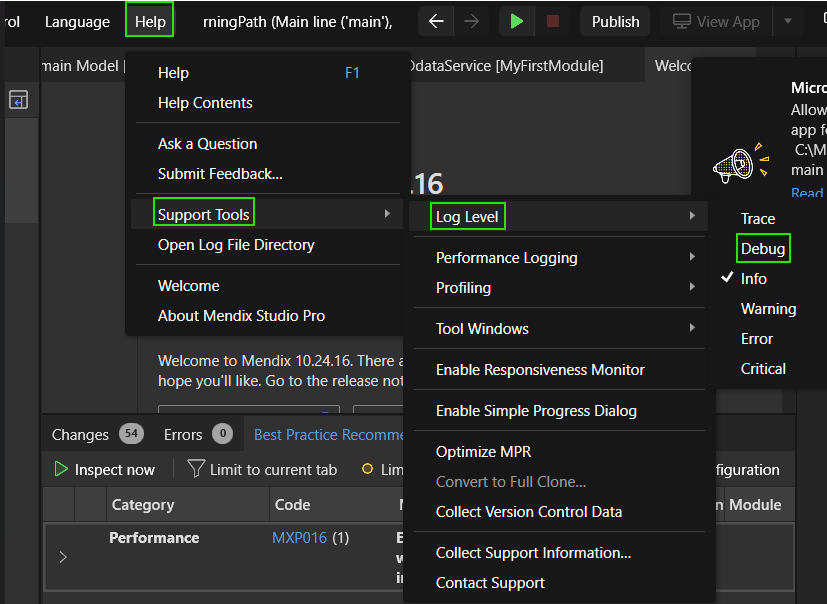Select Ask a Question
827x604 pixels.
tap(207, 144)
